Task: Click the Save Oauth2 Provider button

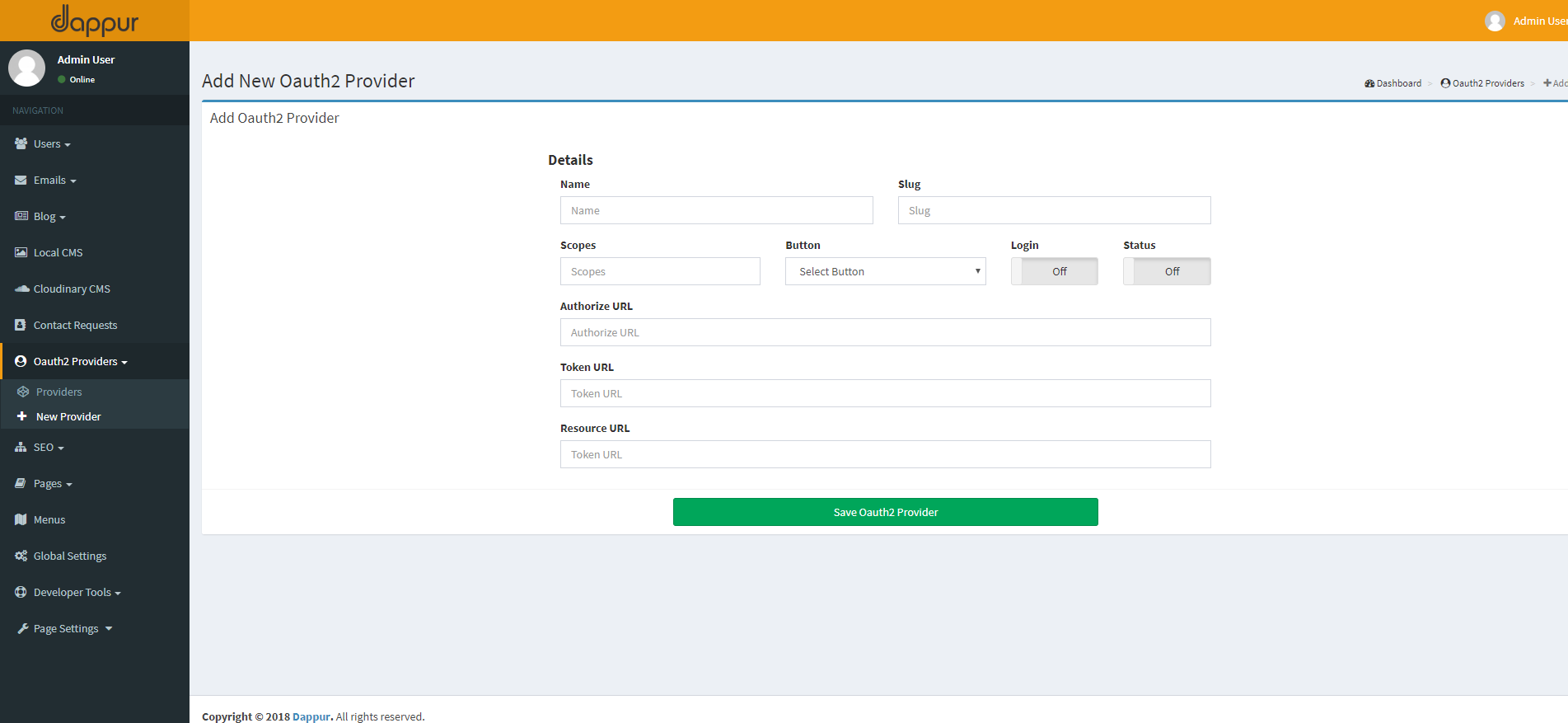Action: point(886,512)
